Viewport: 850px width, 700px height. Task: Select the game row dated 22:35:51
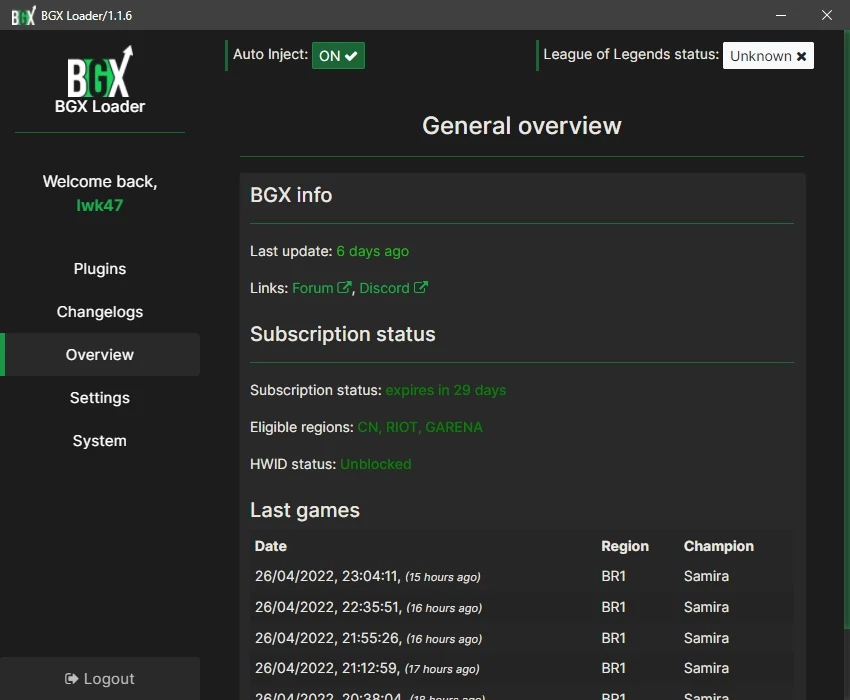pyautogui.click(x=521, y=607)
